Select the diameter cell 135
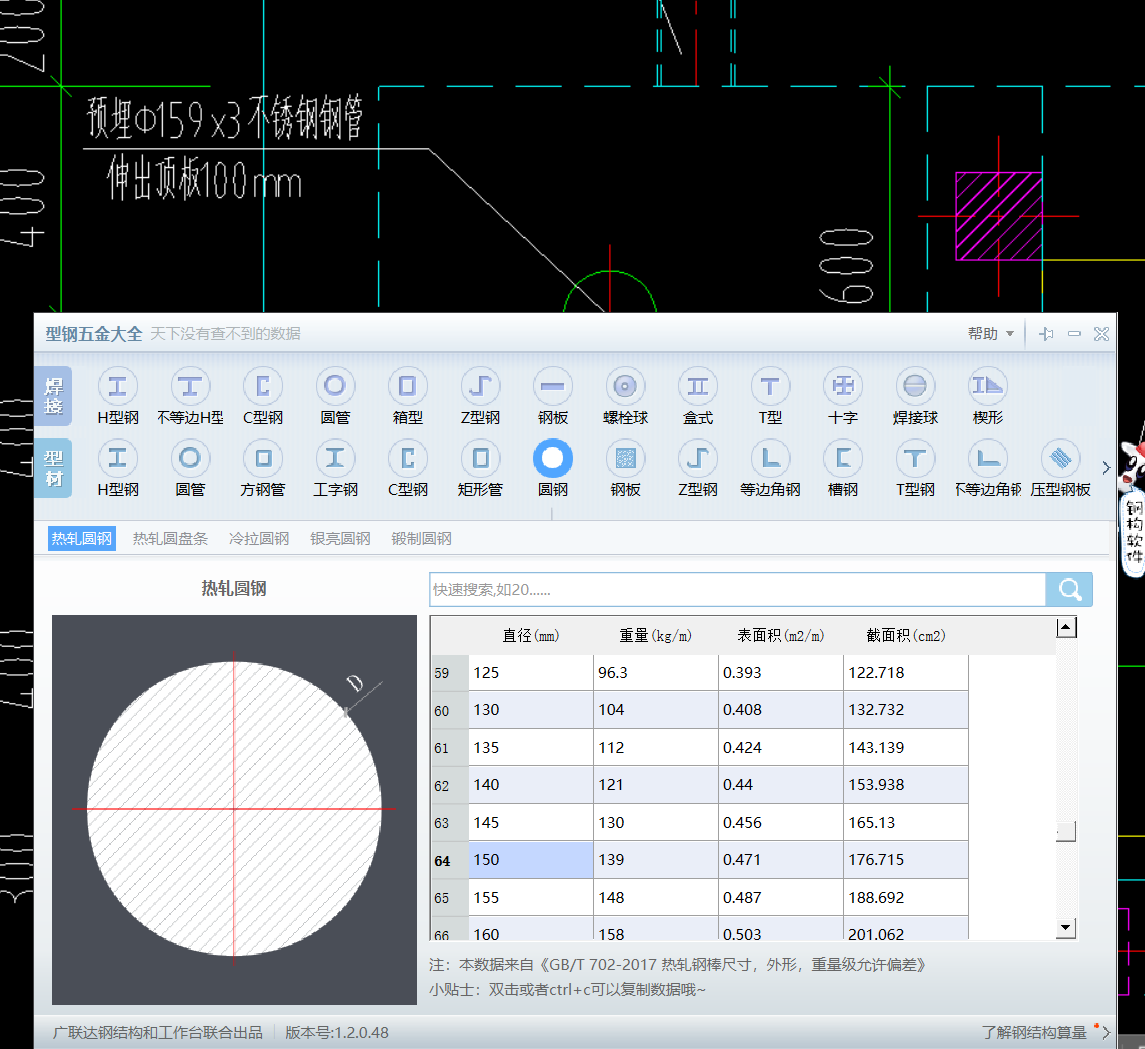The height and width of the screenshot is (1049, 1145). click(531, 748)
